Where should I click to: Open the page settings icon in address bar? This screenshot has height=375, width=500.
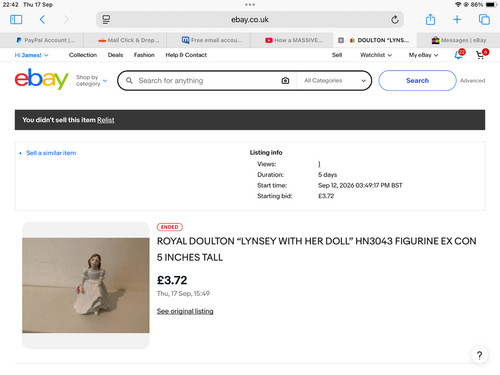pos(106,20)
